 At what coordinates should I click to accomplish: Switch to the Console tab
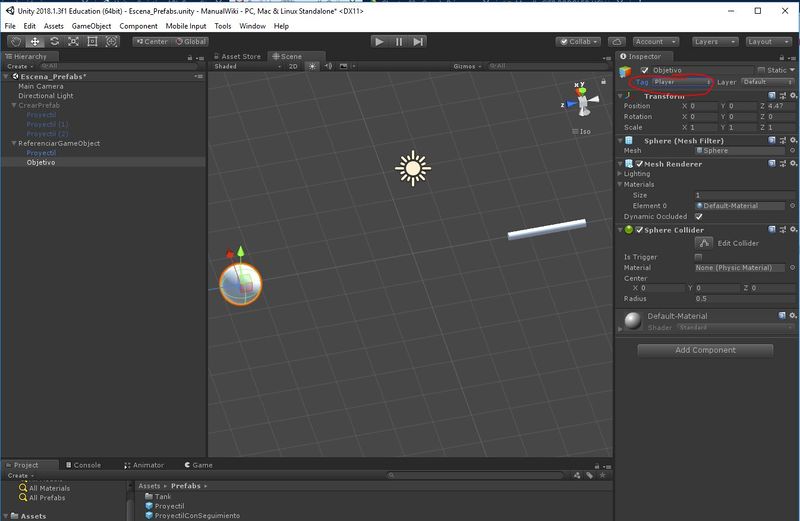(84, 465)
